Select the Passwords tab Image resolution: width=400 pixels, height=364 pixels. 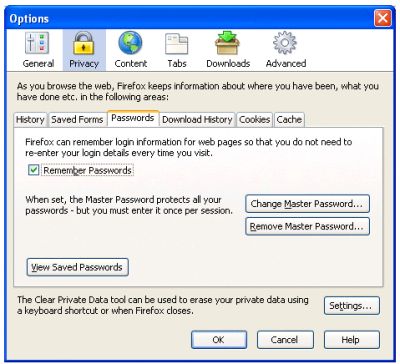[x=133, y=118]
